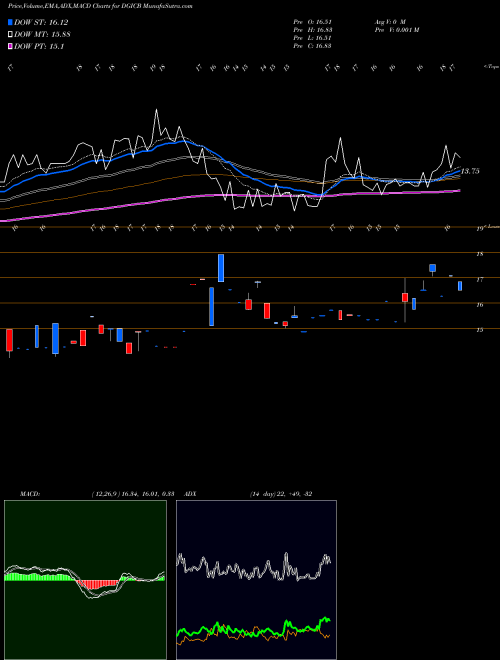Click the ADX values '(14 day) 22, +49, -32'

coord(281,494)
